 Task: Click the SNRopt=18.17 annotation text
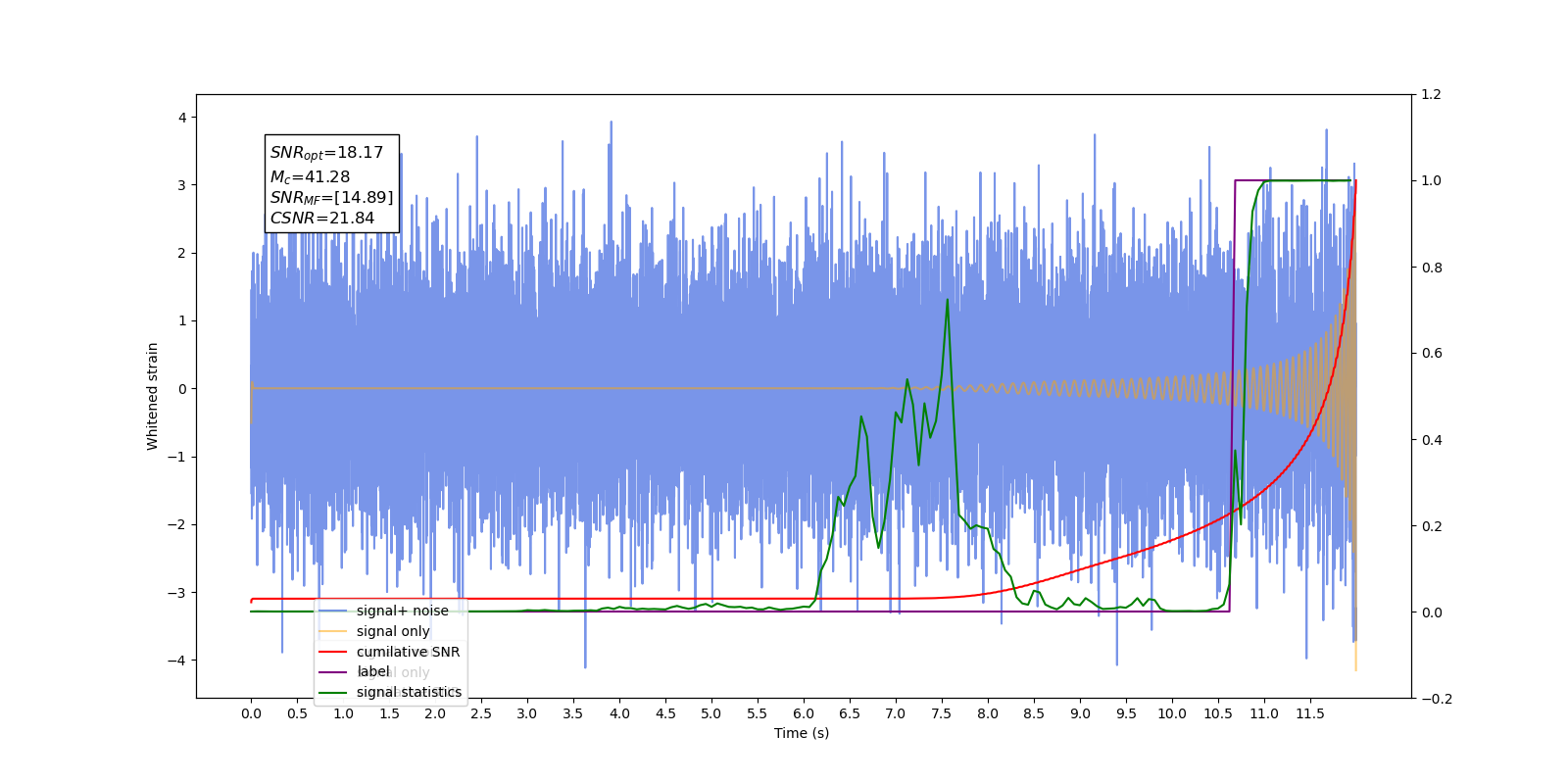pos(326,153)
